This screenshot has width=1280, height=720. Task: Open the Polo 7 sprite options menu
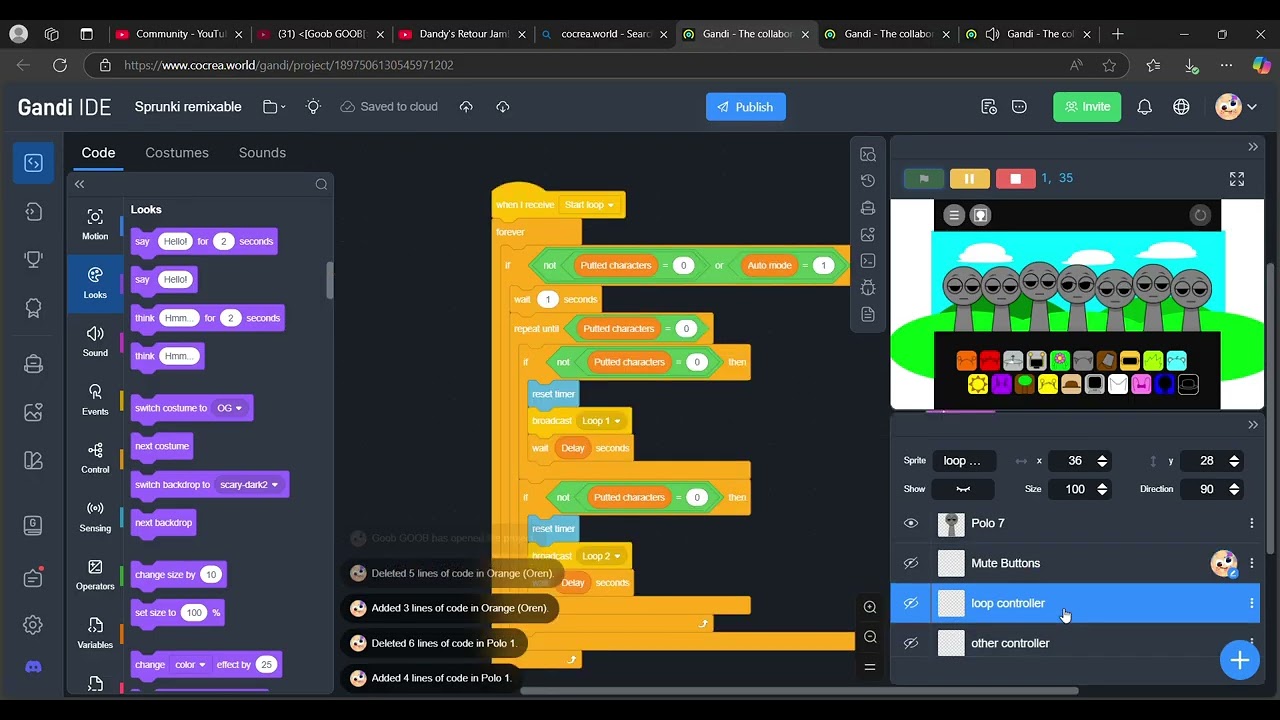click(x=1251, y=523)
